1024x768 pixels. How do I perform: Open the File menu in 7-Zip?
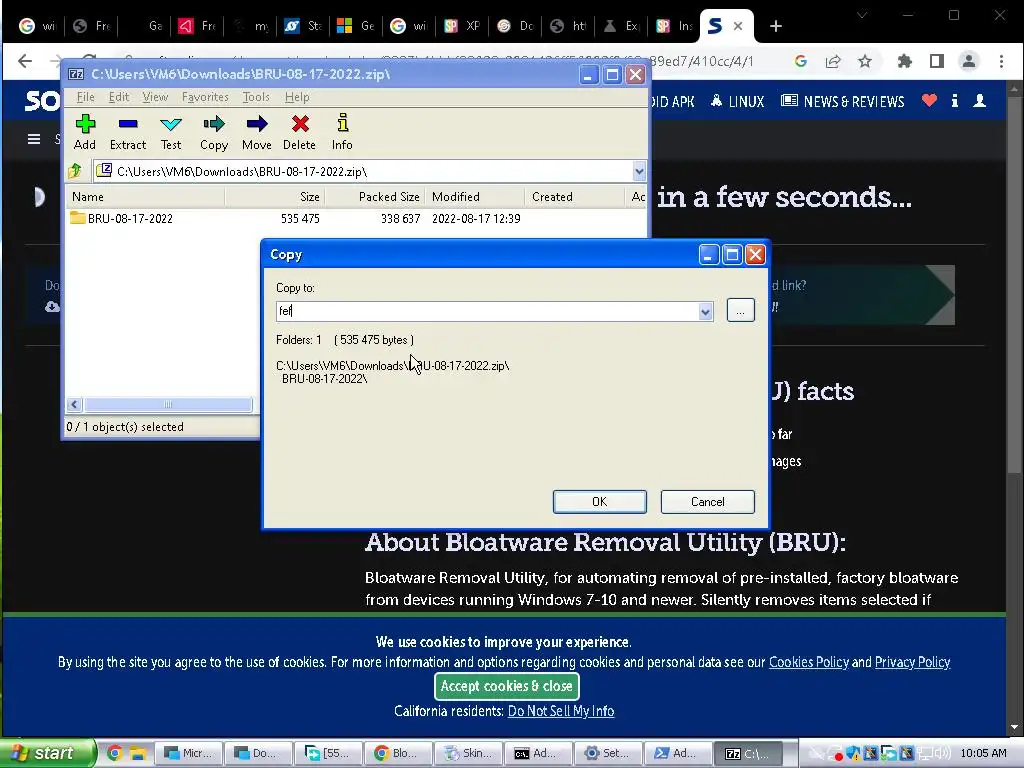coord(86,97)
